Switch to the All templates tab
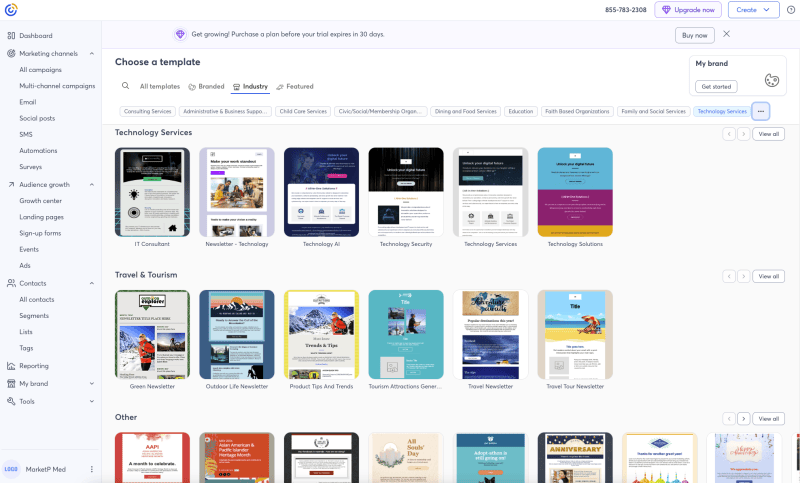The image size is (800, 483). (160, 86)
